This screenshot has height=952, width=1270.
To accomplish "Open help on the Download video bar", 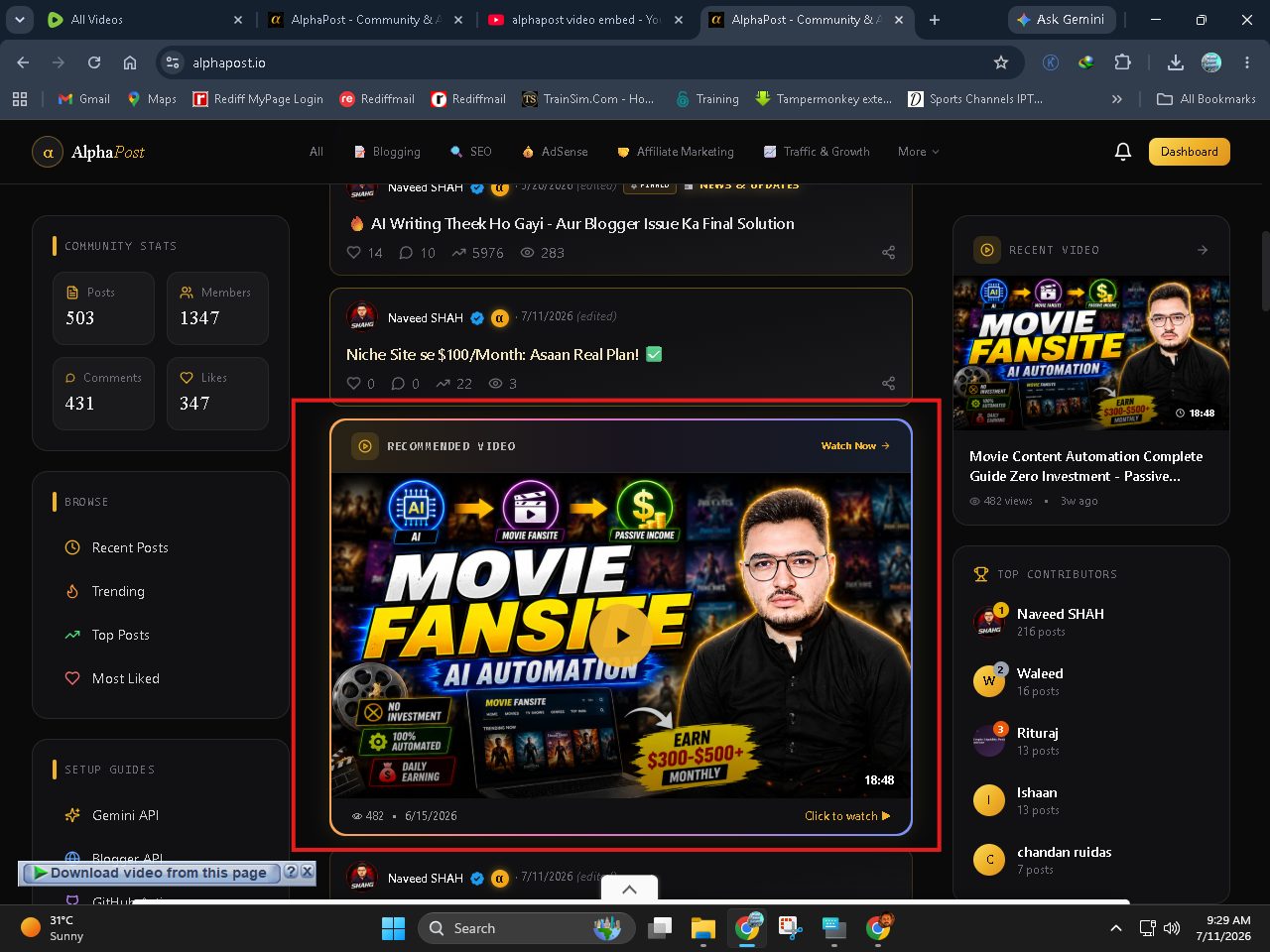I will coord(291,872).
